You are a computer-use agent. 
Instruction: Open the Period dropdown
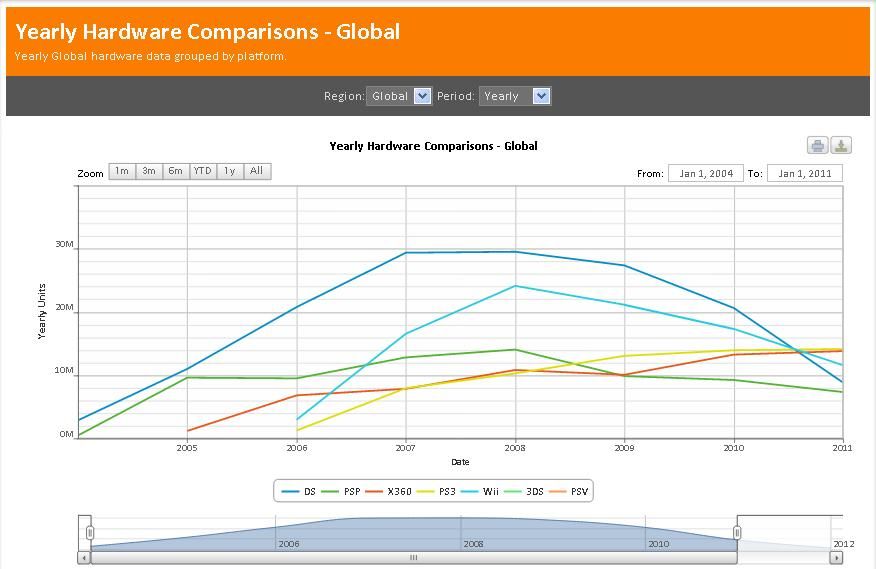(x=514, y=96)
